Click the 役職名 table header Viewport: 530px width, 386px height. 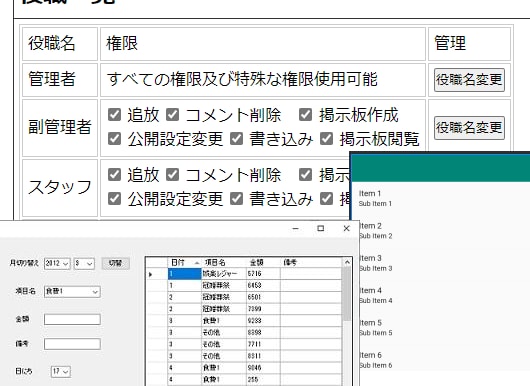(60, 44)
